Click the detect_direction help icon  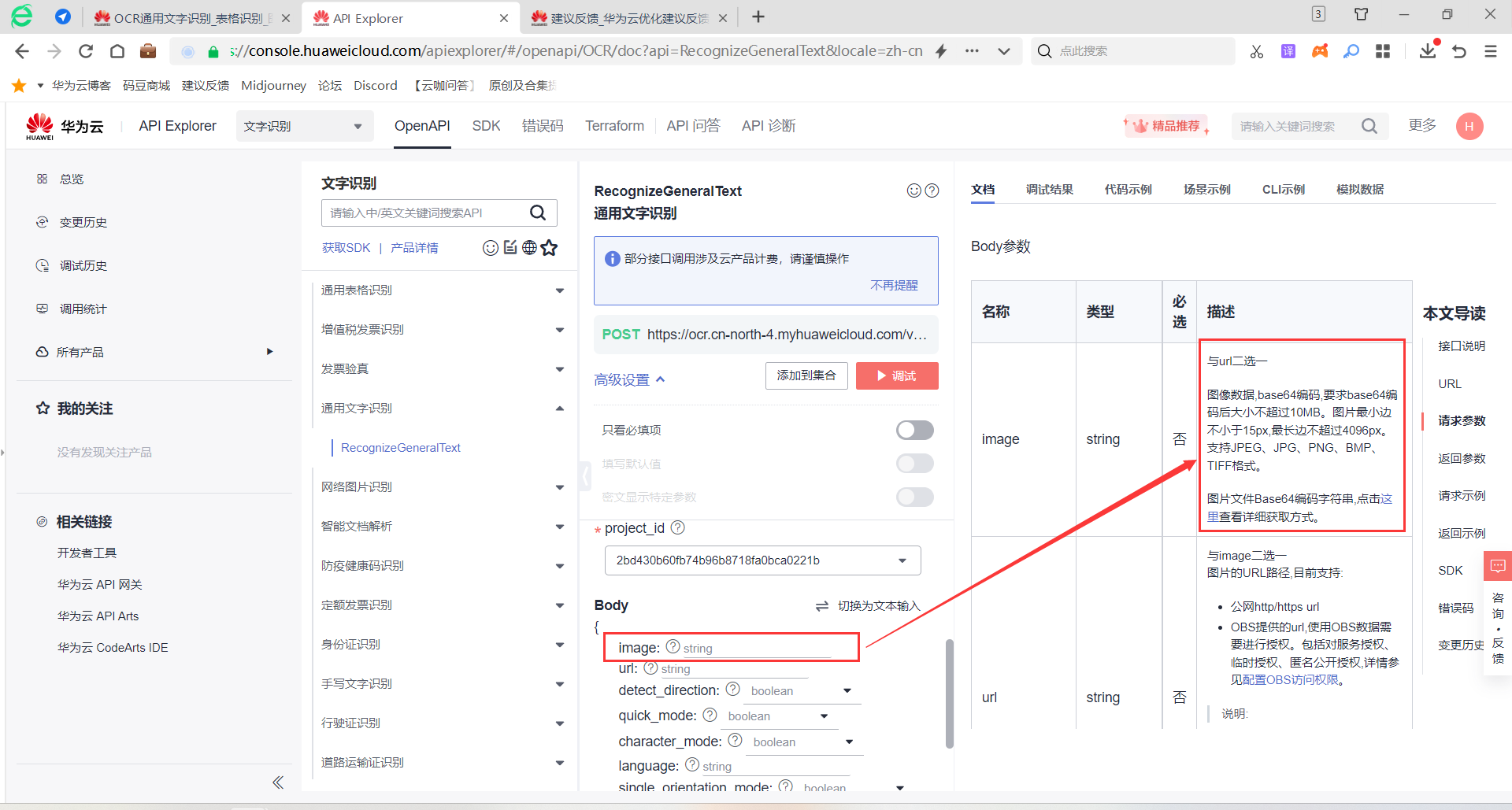coord(732,689)
